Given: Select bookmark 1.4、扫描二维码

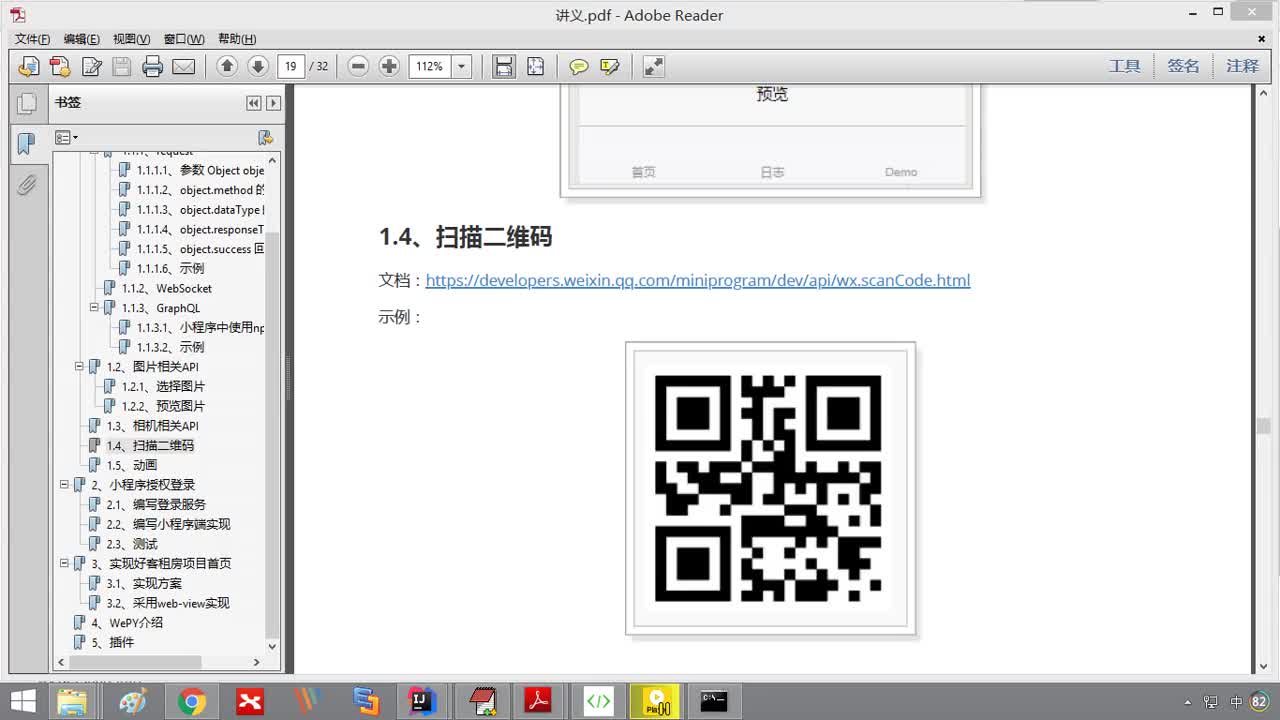Looking at the screenshot, I should click(150, 446).
